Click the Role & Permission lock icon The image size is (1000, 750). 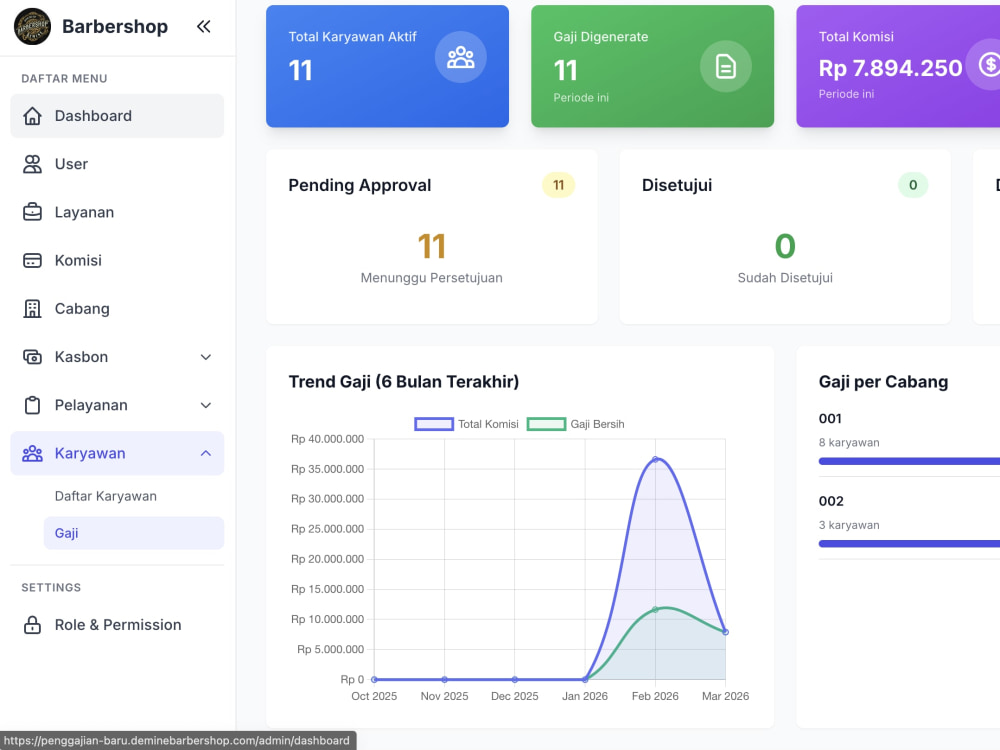33,624
